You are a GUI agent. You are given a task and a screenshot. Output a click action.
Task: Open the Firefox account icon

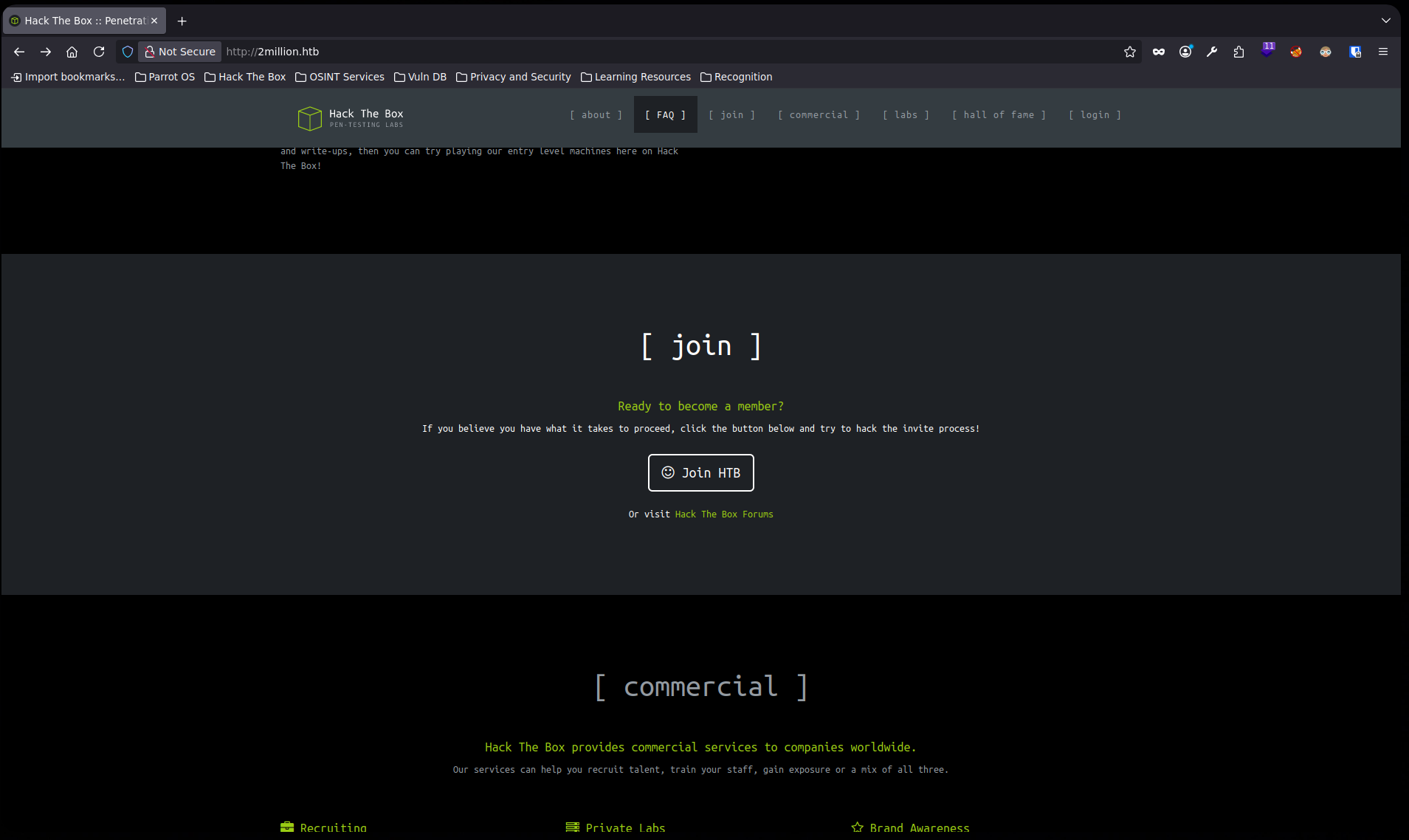click(x=1185, y=52)
